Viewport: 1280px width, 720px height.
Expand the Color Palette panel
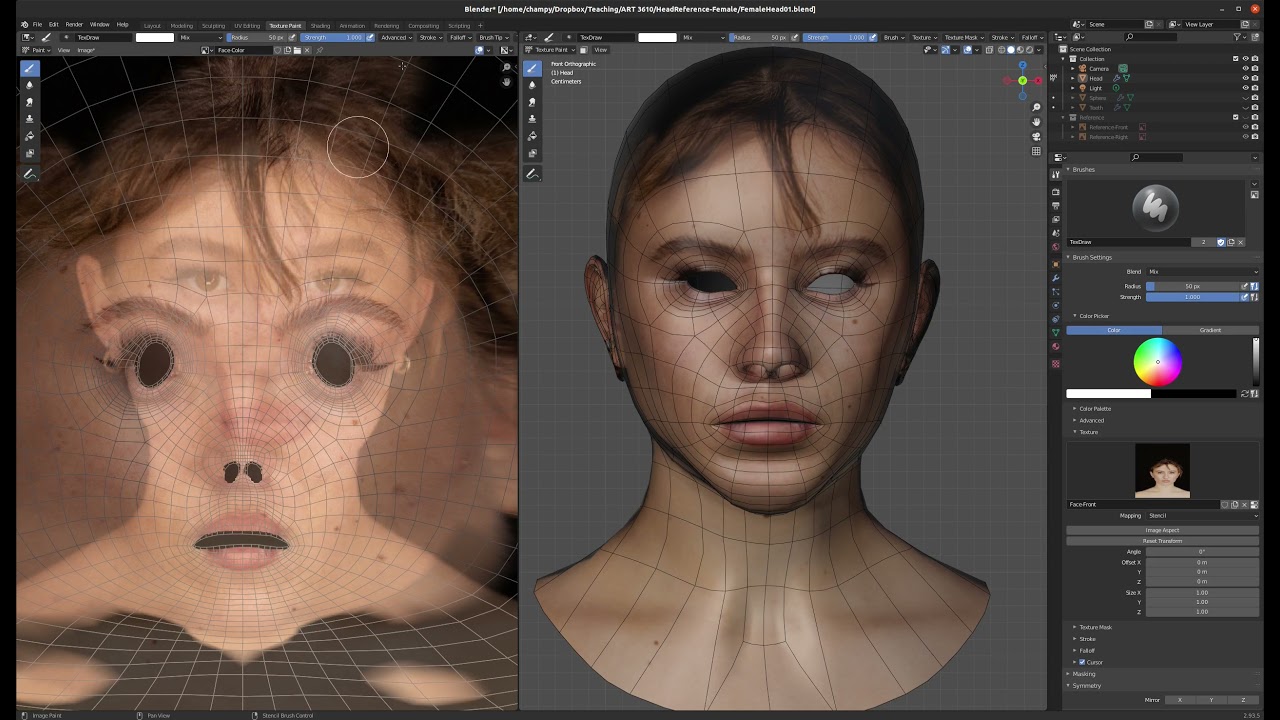1095,408
